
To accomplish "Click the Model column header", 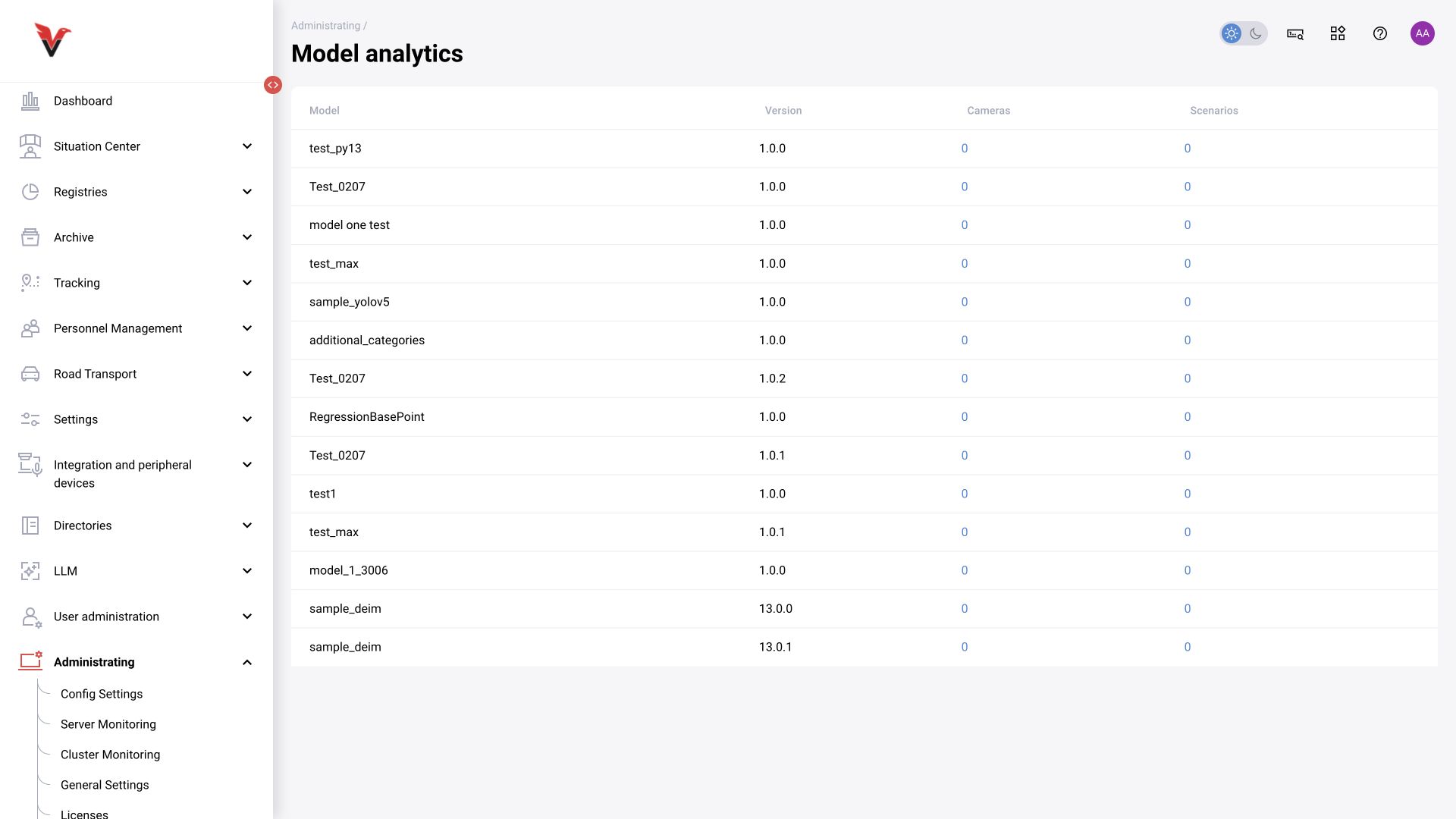I will point(325,111).
